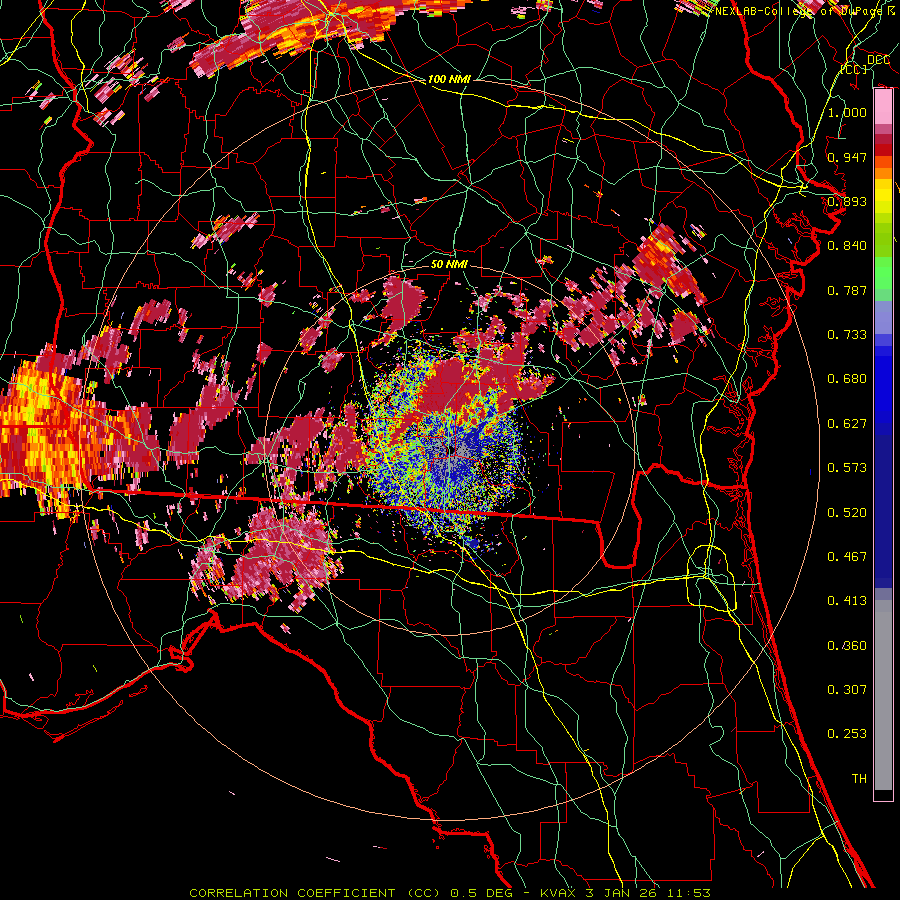Click the Correlation Coefficient caption at bottom
The height and width of the screenshot is (900, 900).
pyautogui.click(x=449, y=893)
